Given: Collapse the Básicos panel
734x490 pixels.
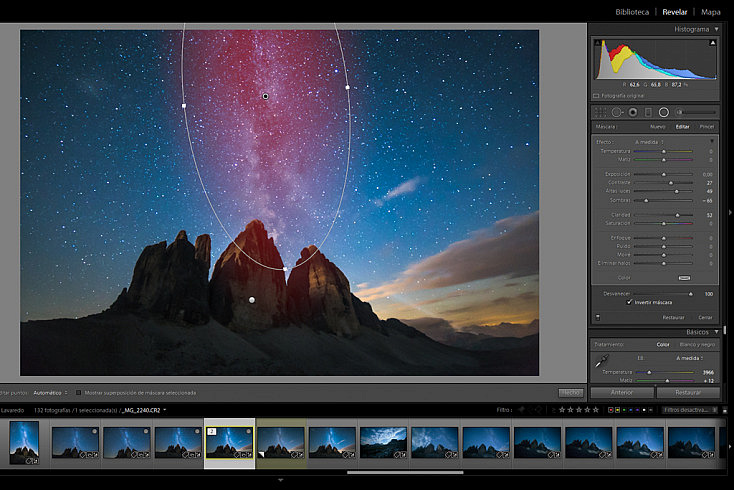Looking at the screenshot, I should coord(717,332).
